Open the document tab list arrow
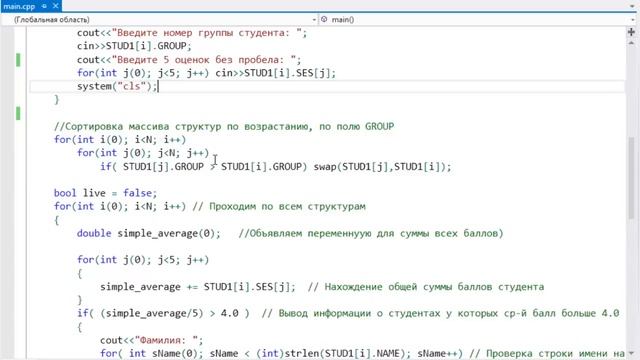 [x=632, y=6]
